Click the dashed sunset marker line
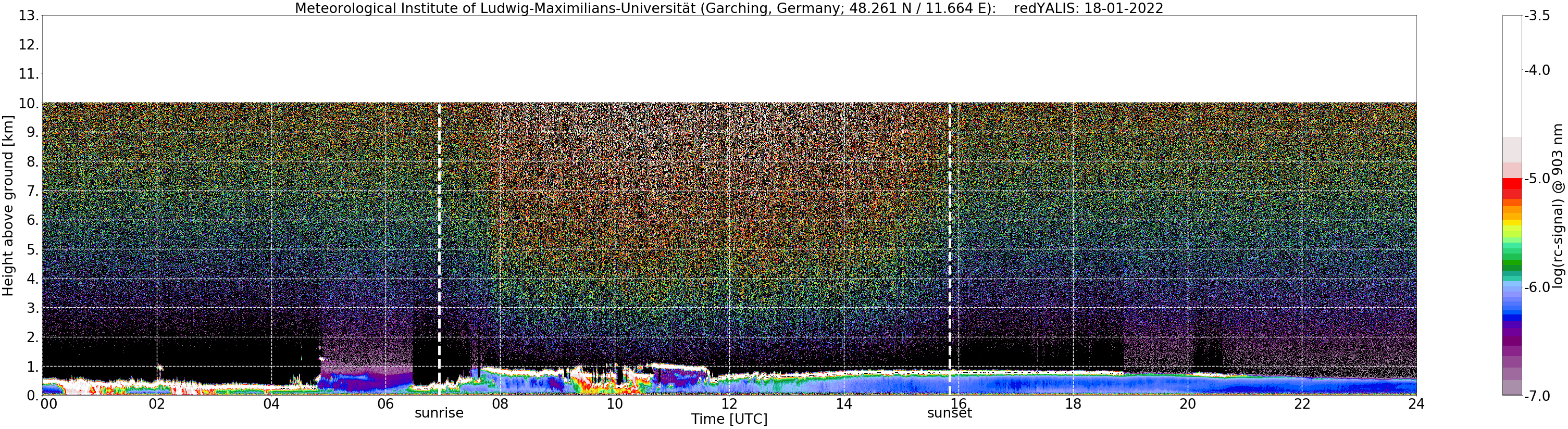1568x429 pixels. tap(950, 249)
